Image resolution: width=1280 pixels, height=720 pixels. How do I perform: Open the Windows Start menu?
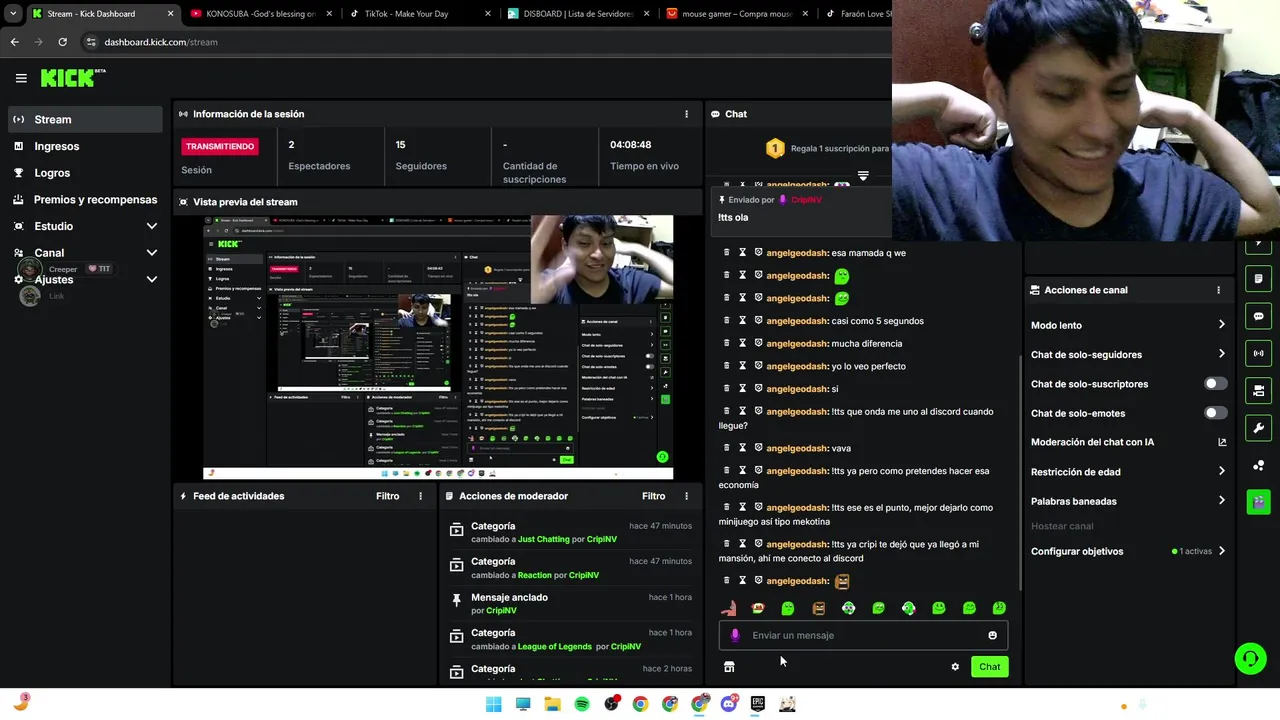point(493,704)
